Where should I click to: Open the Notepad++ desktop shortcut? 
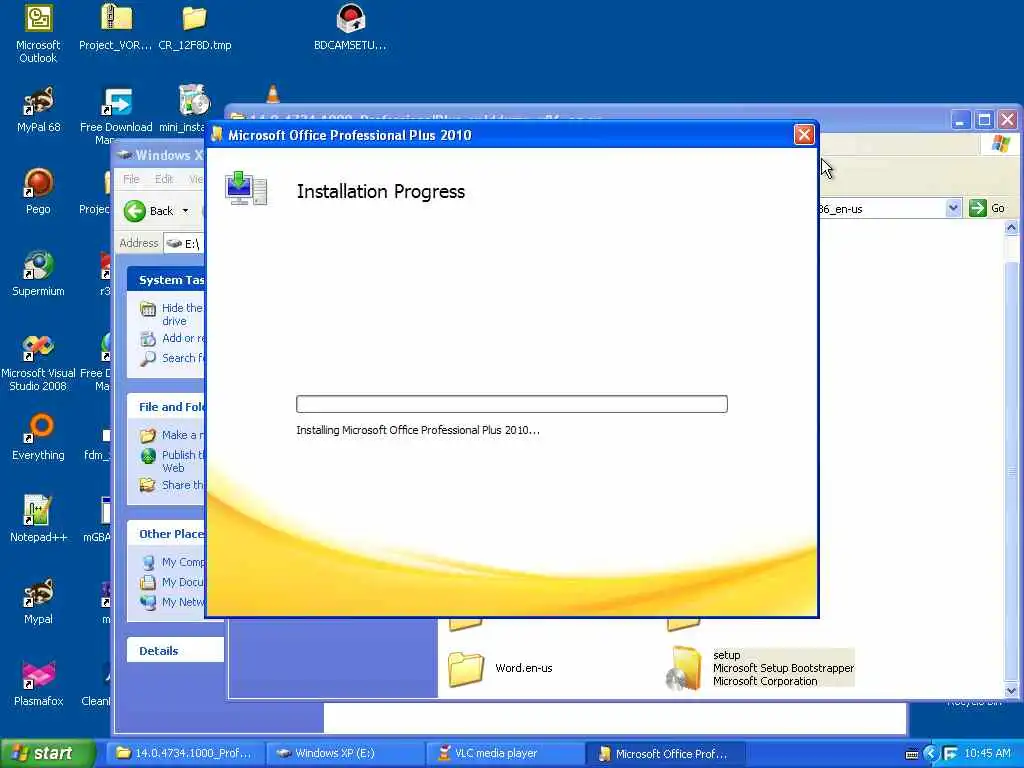(x=38, y=511)
